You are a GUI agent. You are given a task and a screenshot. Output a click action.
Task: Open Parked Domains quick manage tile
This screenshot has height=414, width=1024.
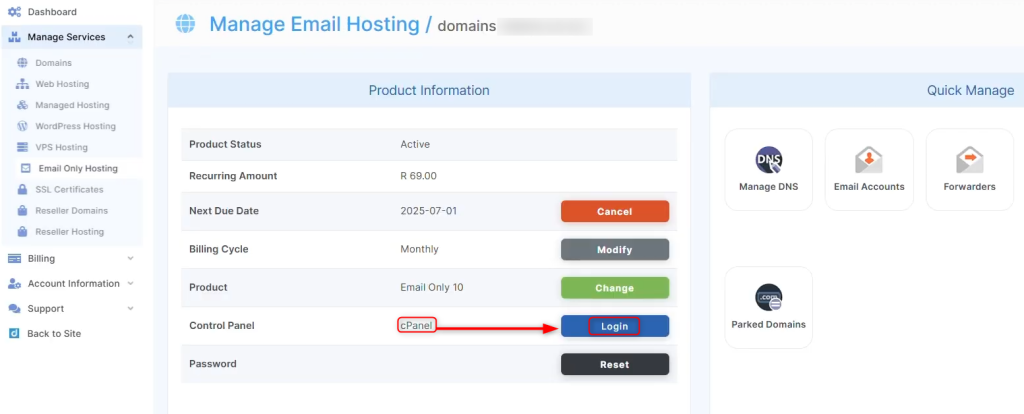pyautogui.click(x=769, y=308)
